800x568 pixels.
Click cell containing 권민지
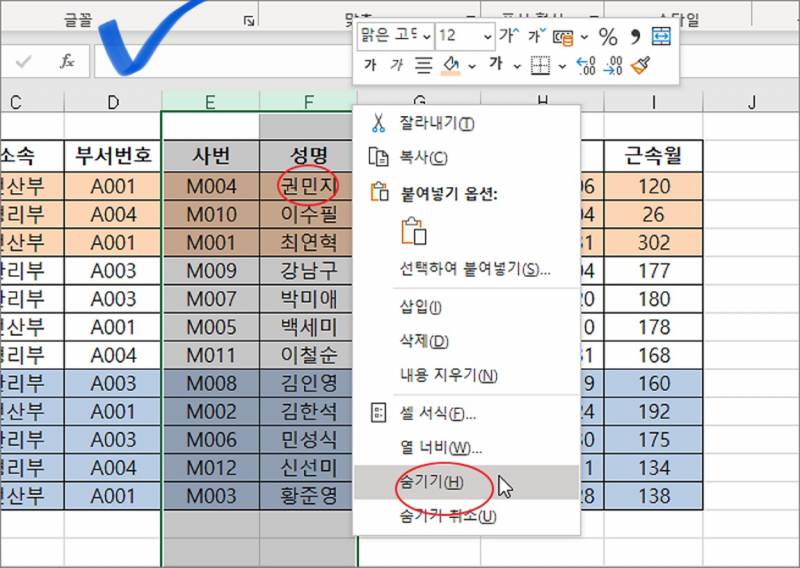[x=308, y=186]
